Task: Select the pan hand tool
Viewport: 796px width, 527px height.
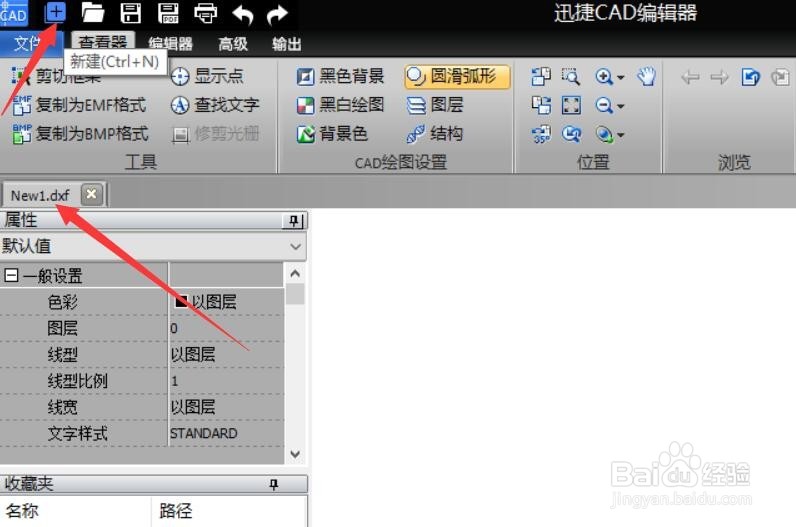Action: pyautogui.click(x=647, y=77)
